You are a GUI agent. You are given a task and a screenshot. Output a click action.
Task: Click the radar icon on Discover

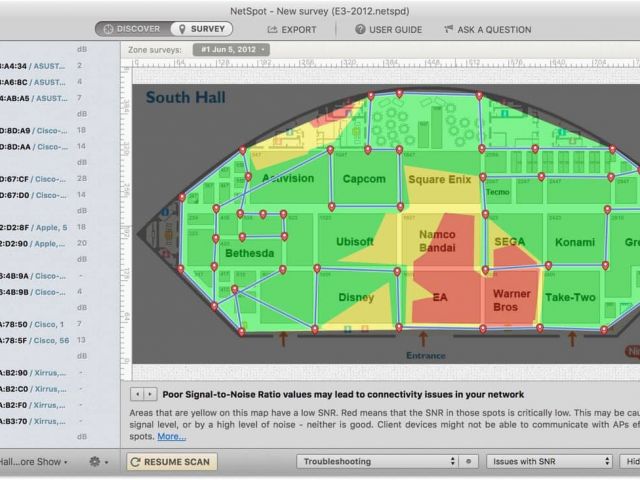[x=108, y=29]
